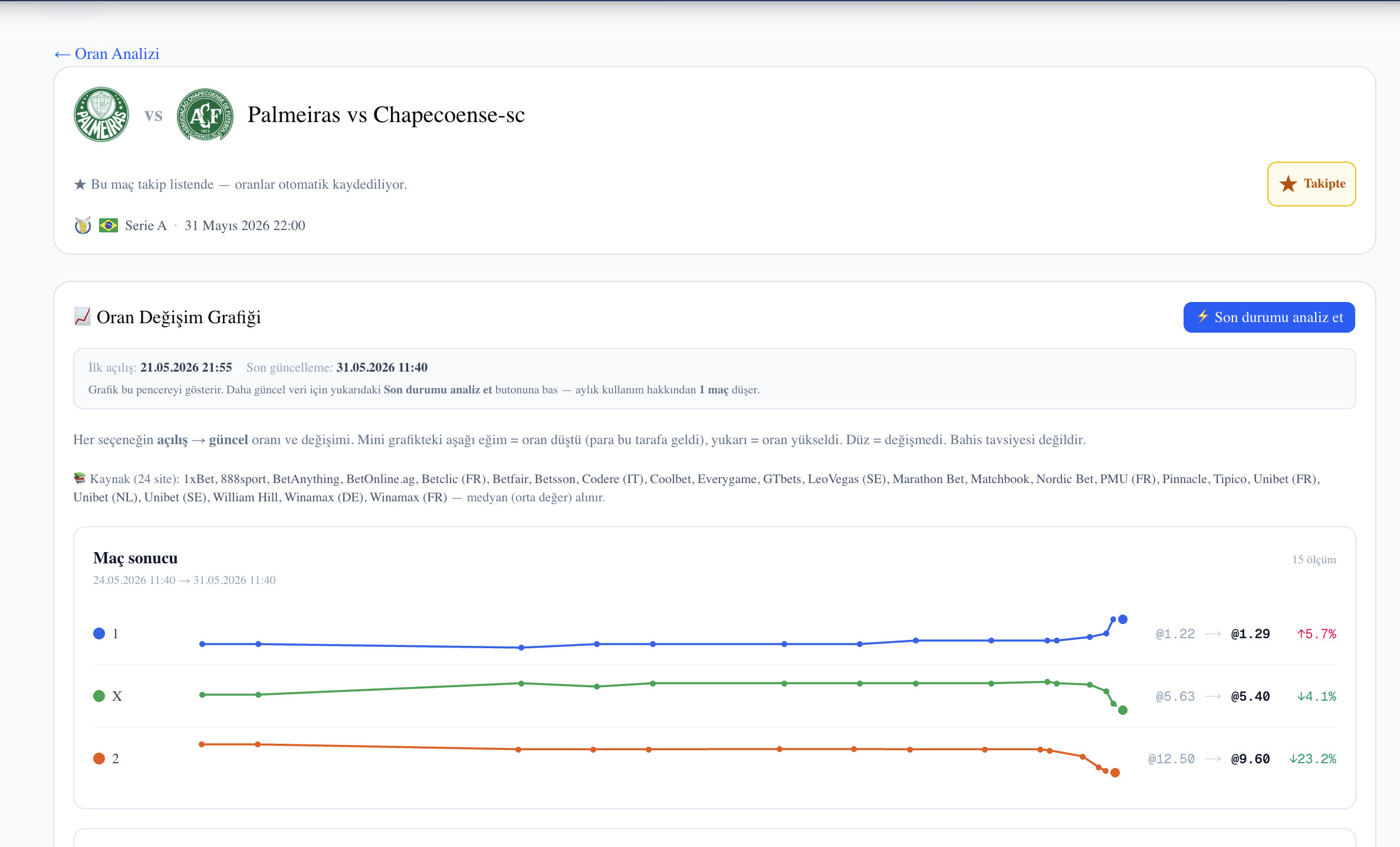Click the Maç sonucu chart heading
The image size is (1400, 847).
tap(136, 558)
